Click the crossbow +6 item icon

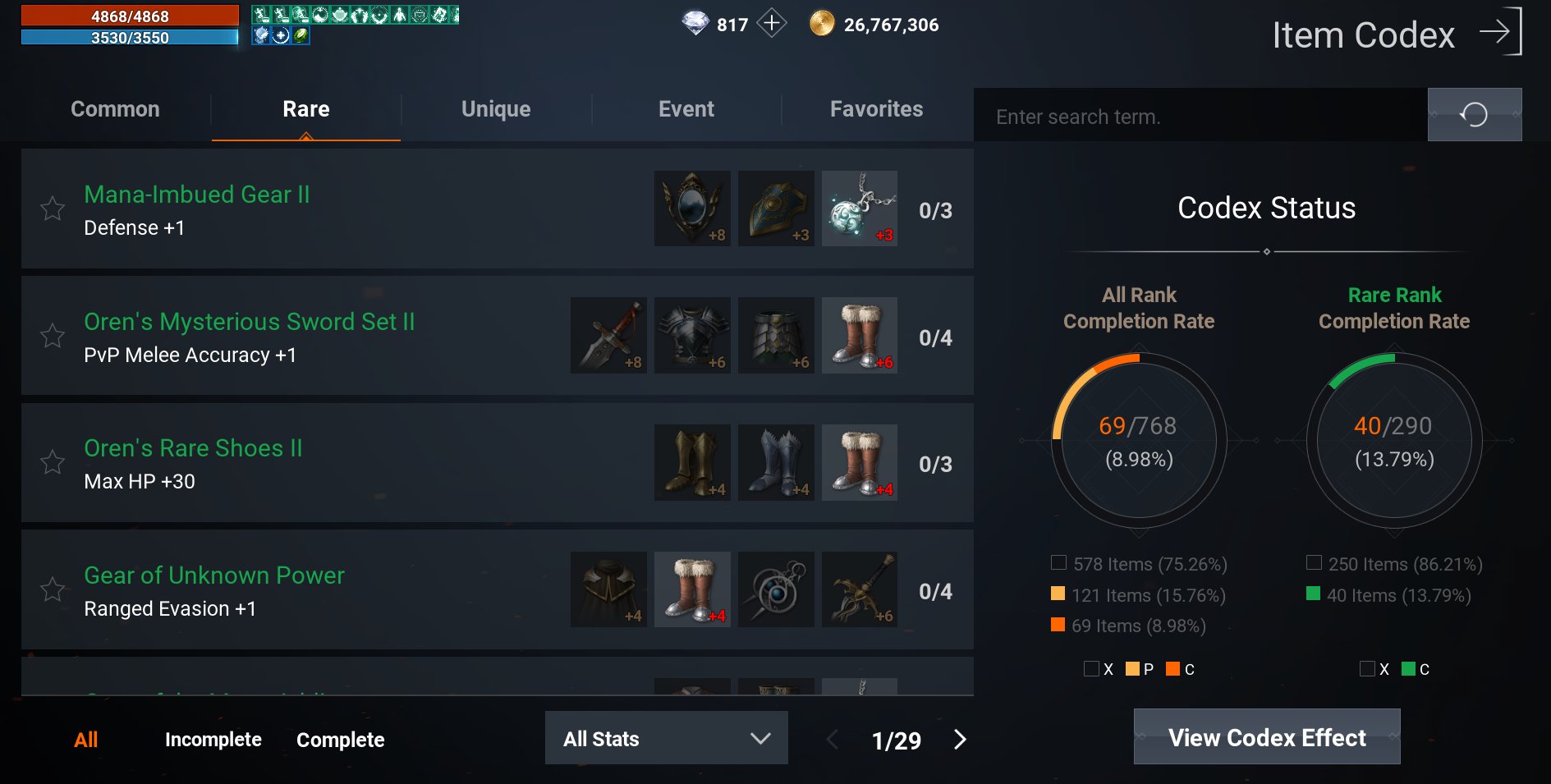coord(860,589)
